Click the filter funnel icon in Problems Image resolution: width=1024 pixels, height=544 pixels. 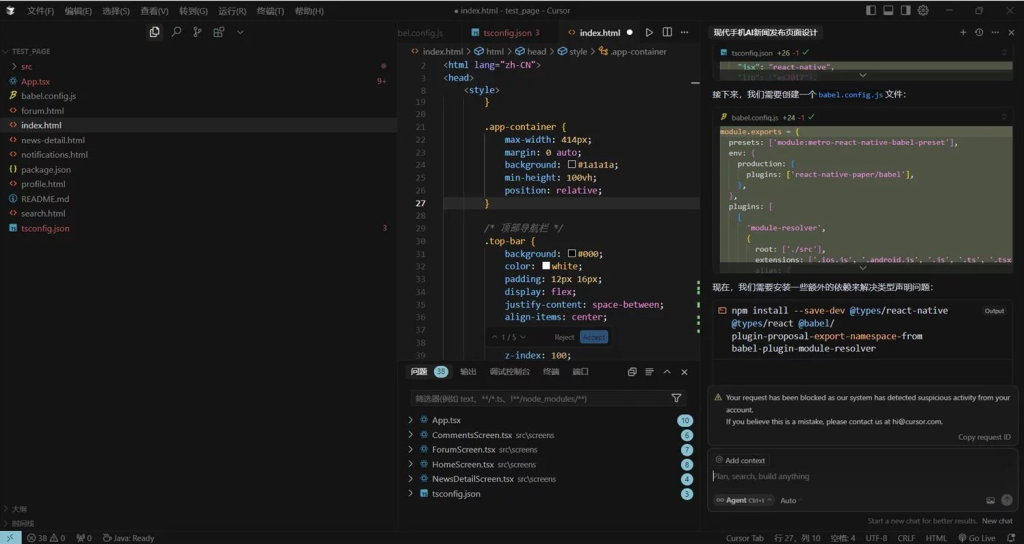(x=676, y=398)
